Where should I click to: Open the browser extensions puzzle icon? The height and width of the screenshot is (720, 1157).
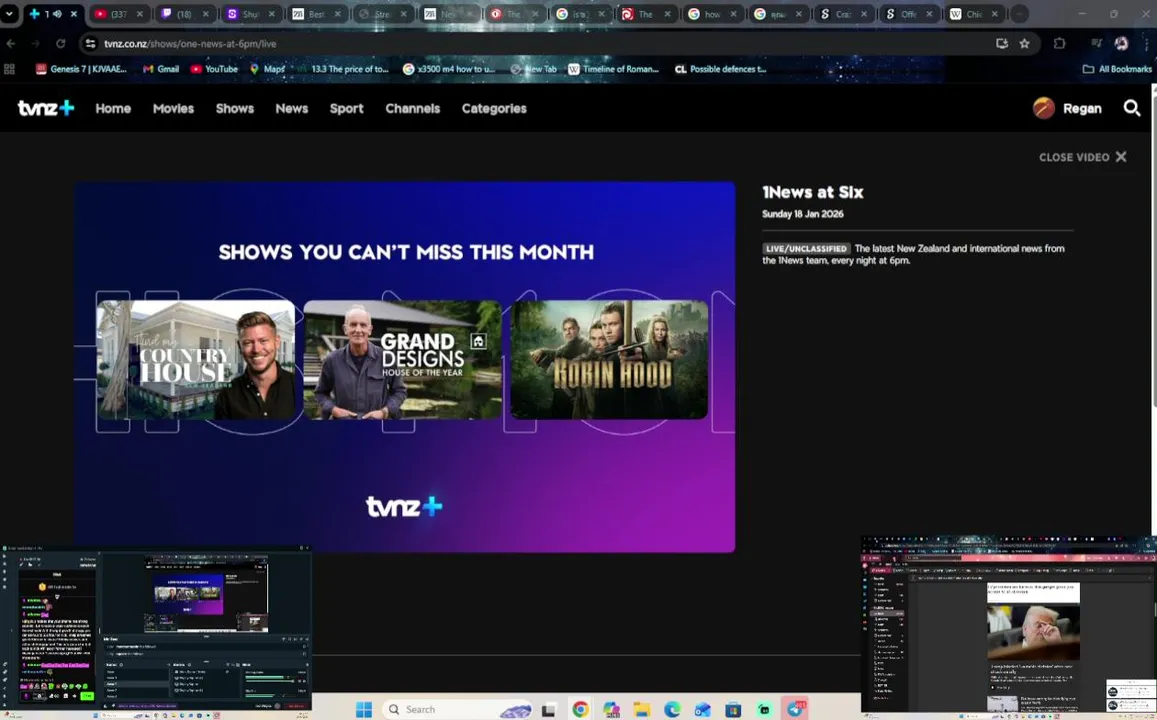(1060, 44)
